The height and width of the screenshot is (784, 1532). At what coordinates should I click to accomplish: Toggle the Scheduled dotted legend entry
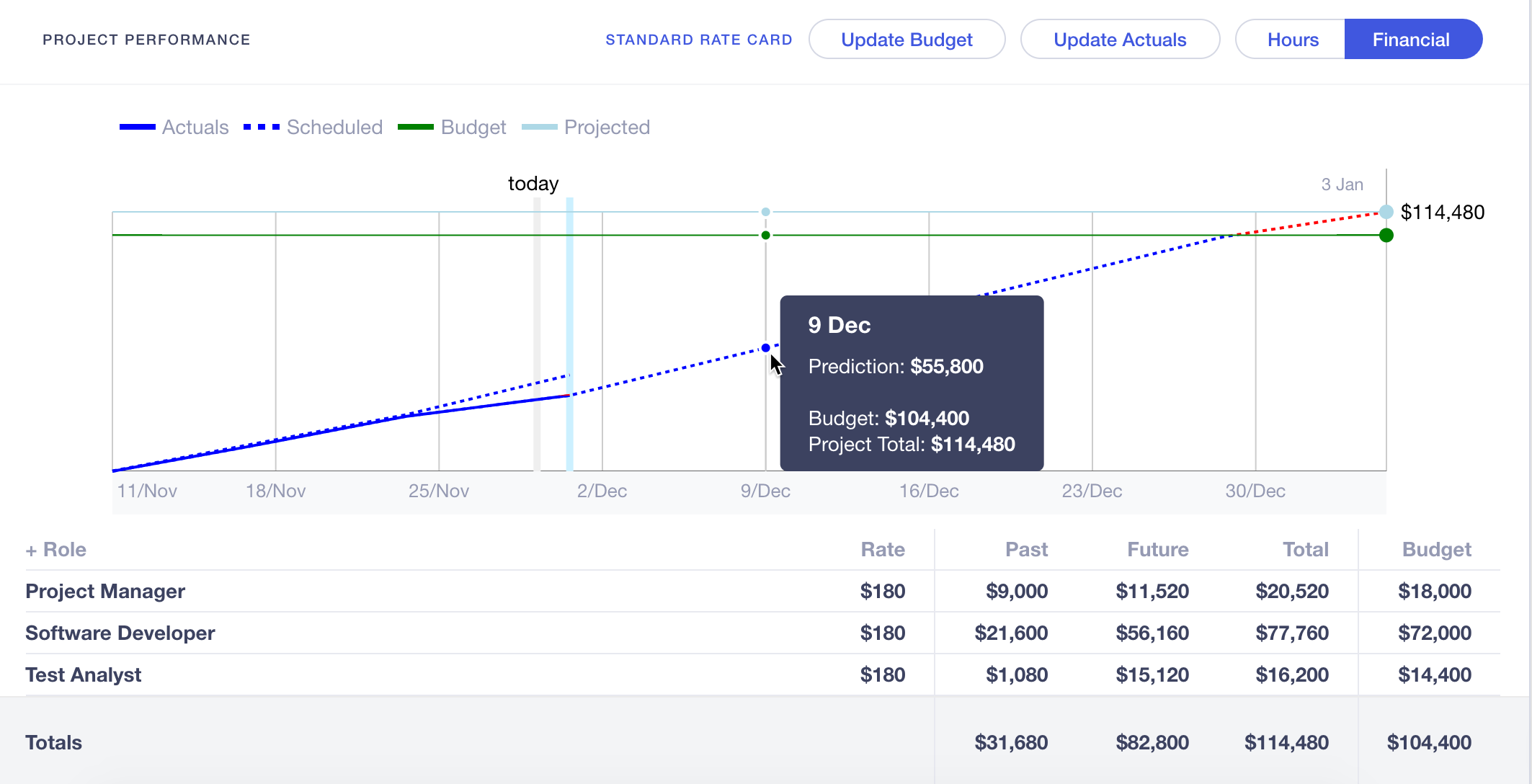coord(262,128)
